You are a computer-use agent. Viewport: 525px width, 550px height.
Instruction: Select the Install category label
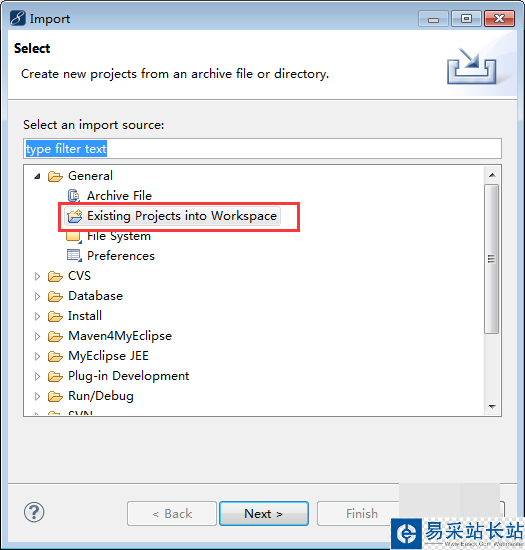[85, 316]
